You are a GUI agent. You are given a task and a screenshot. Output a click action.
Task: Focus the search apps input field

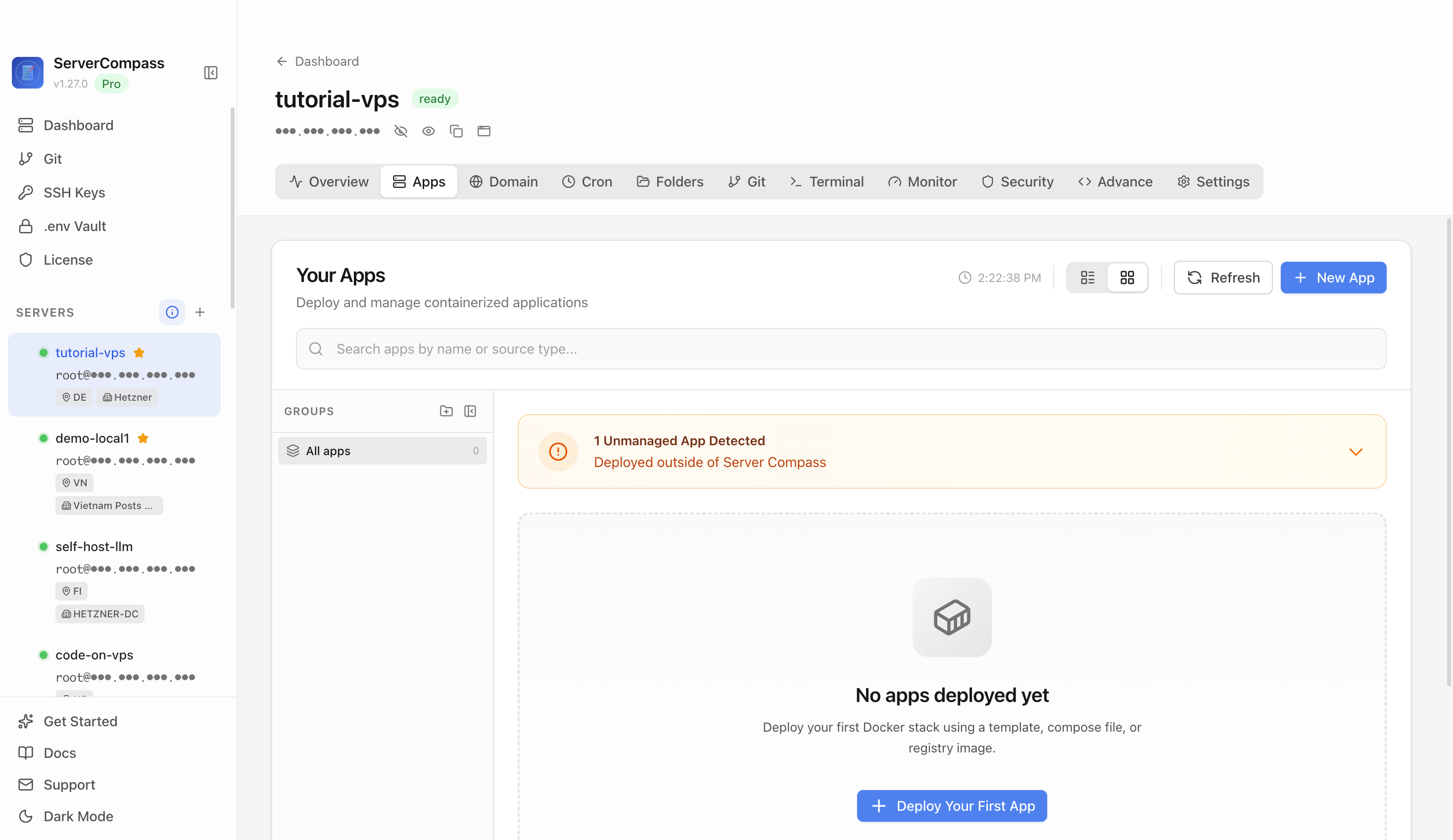pyautogui.click(x=841, y=348)
